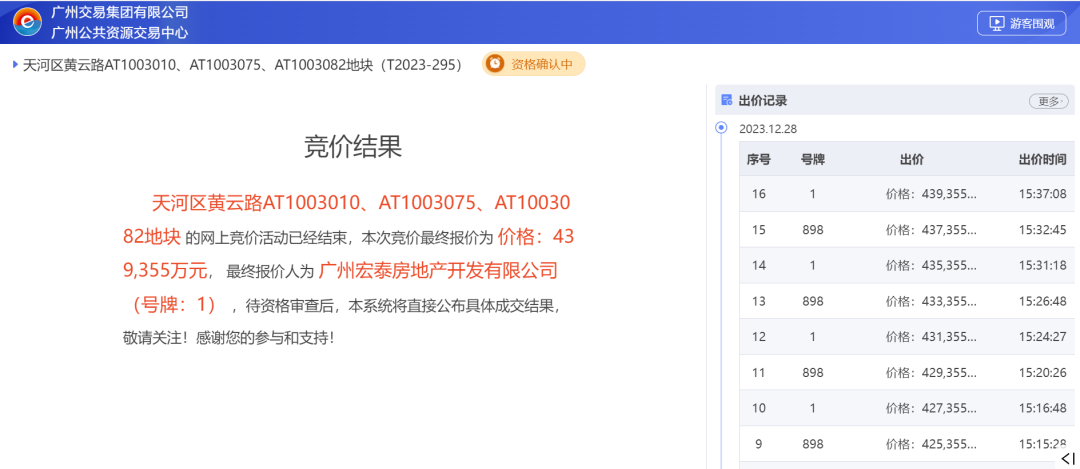Click bid time 15:20:26
The width and height of the screenshot is (1080, 469).
pyautogui.click(x=1042, y=373)
